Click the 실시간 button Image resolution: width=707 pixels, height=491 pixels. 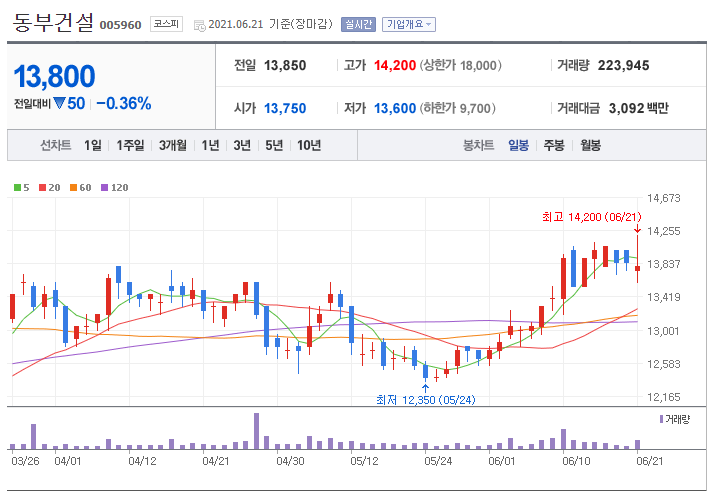(358, 24)
